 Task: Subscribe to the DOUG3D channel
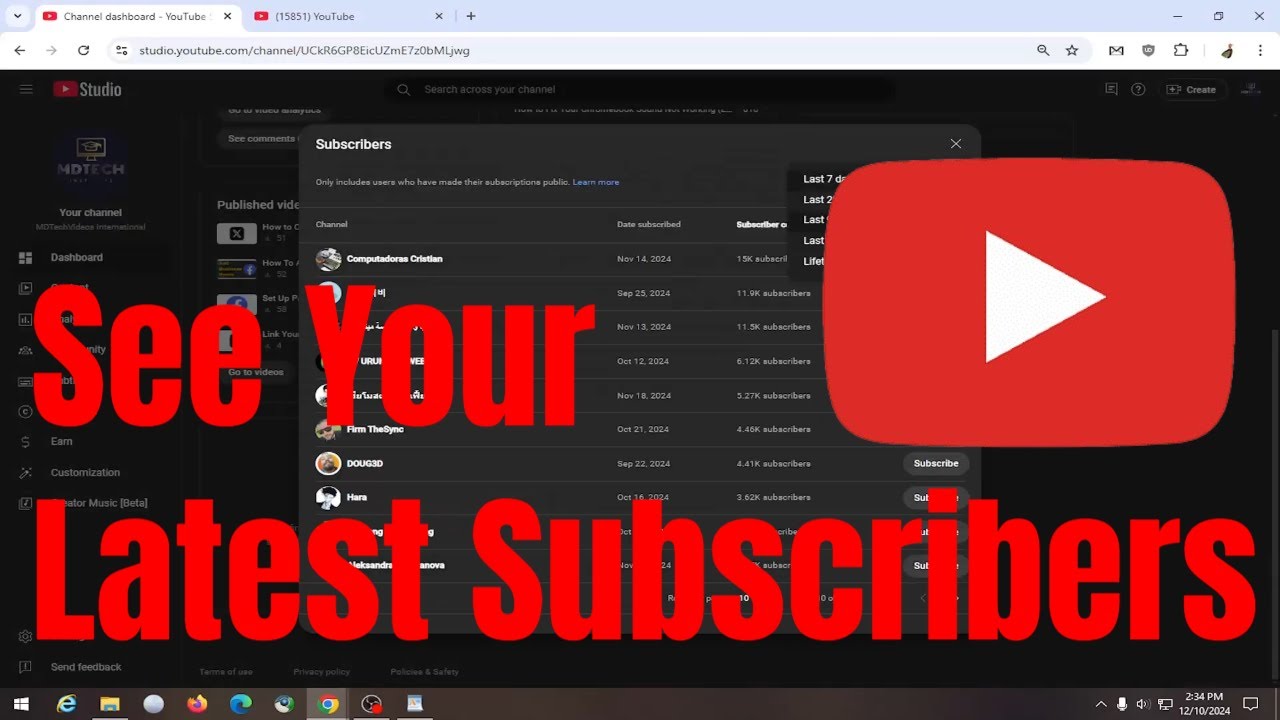[x=936, y=463]
